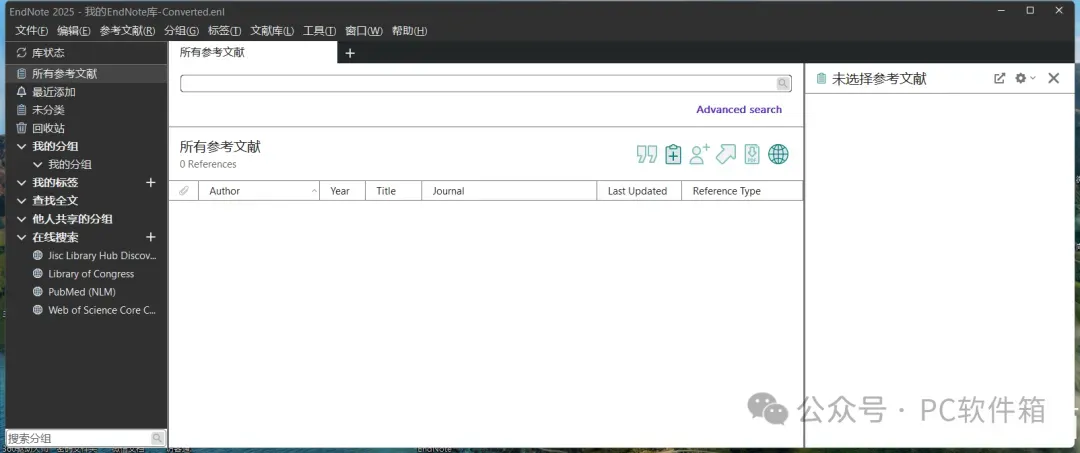
Task: Open the 文件(F) menu
Action: point(32,31)
